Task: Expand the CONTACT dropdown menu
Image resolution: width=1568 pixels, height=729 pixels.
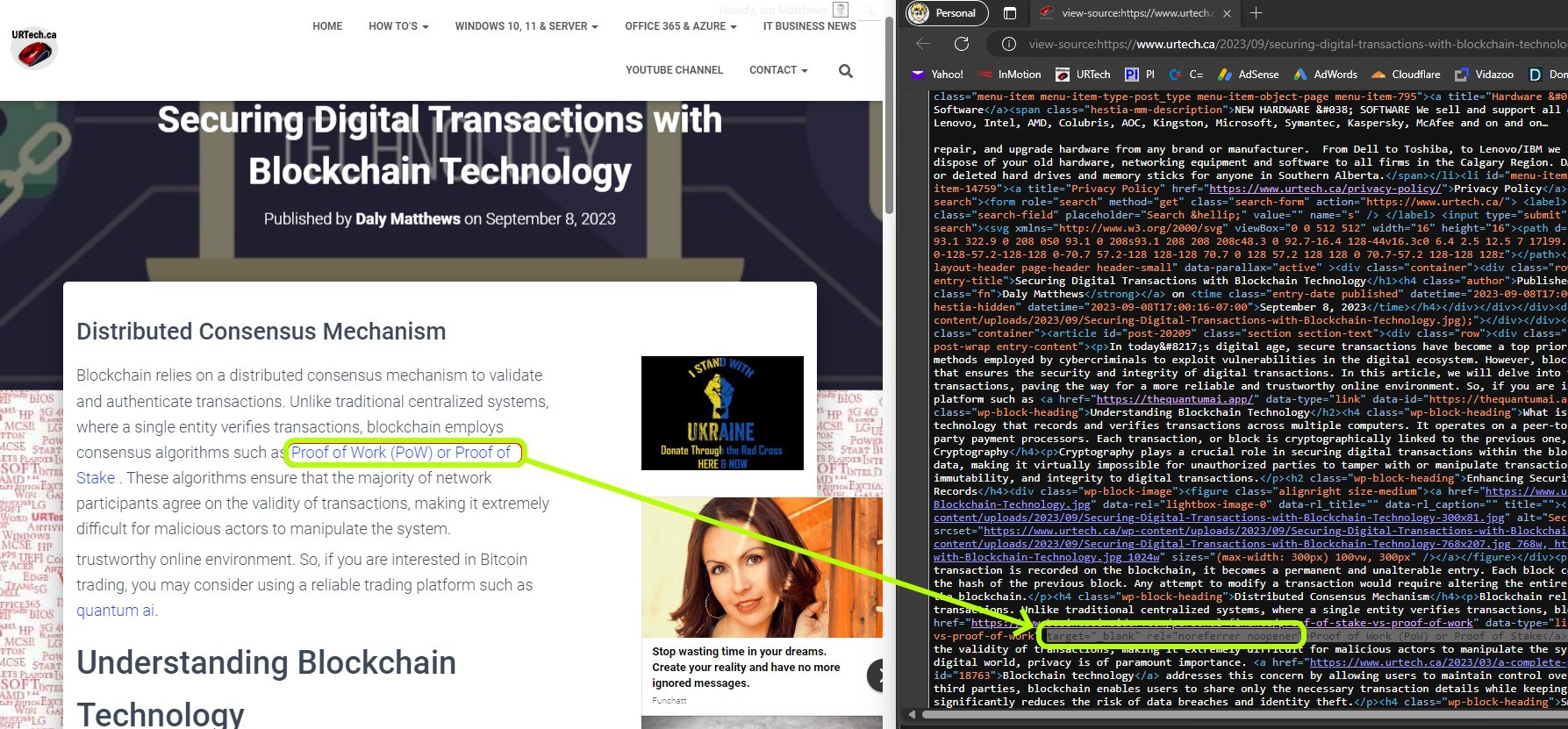Action: coord(777,70)
